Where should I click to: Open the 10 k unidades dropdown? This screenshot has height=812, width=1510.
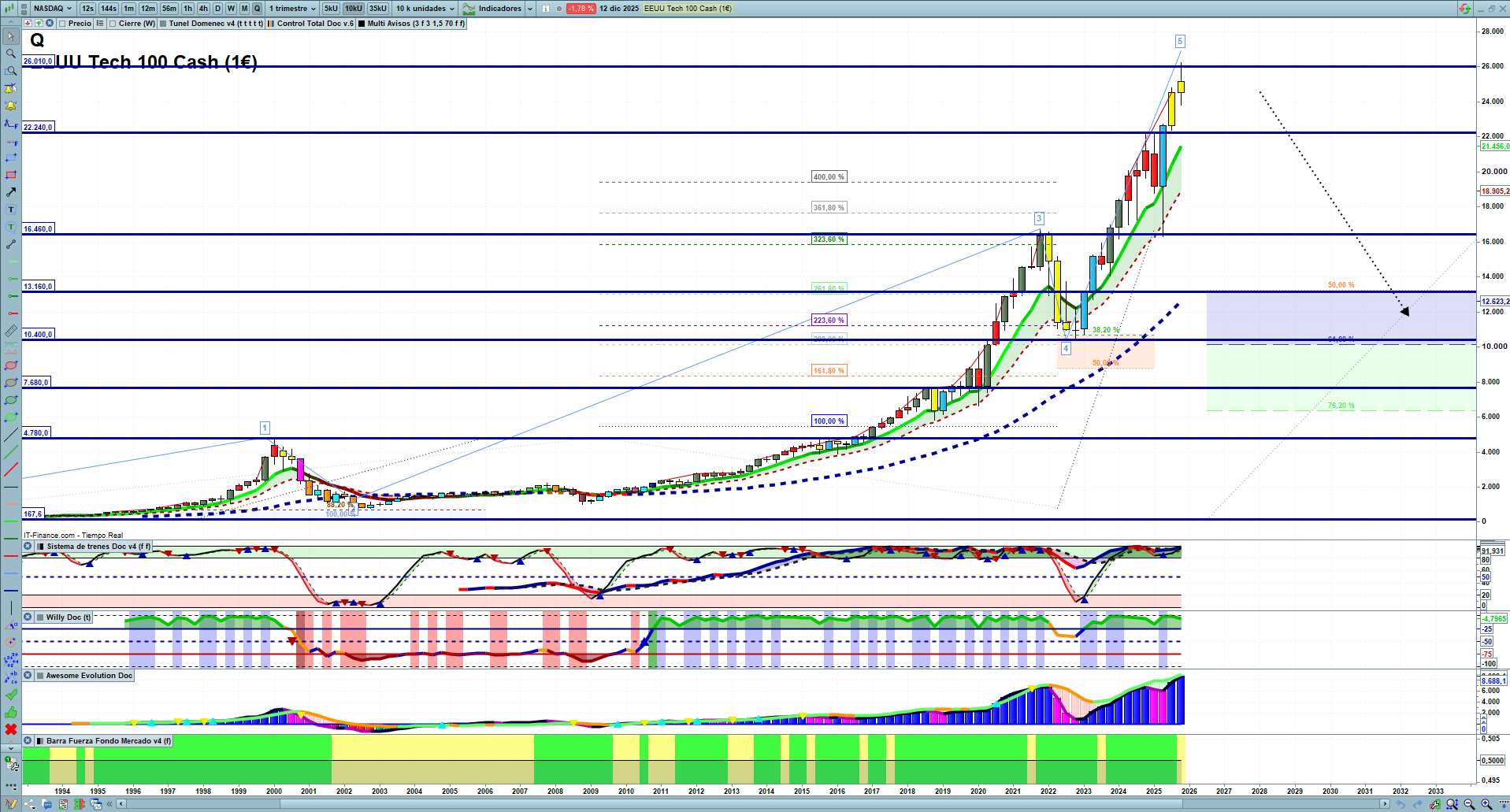click(x=425, y=9)
